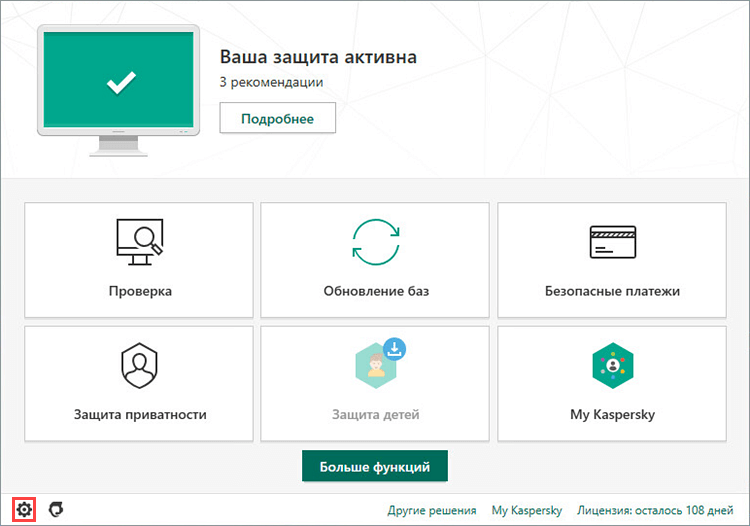Click the 3 рекомендации text
The width and height of the screenshot is (750, 526).
pyautogui.click(x=271, y=82)
